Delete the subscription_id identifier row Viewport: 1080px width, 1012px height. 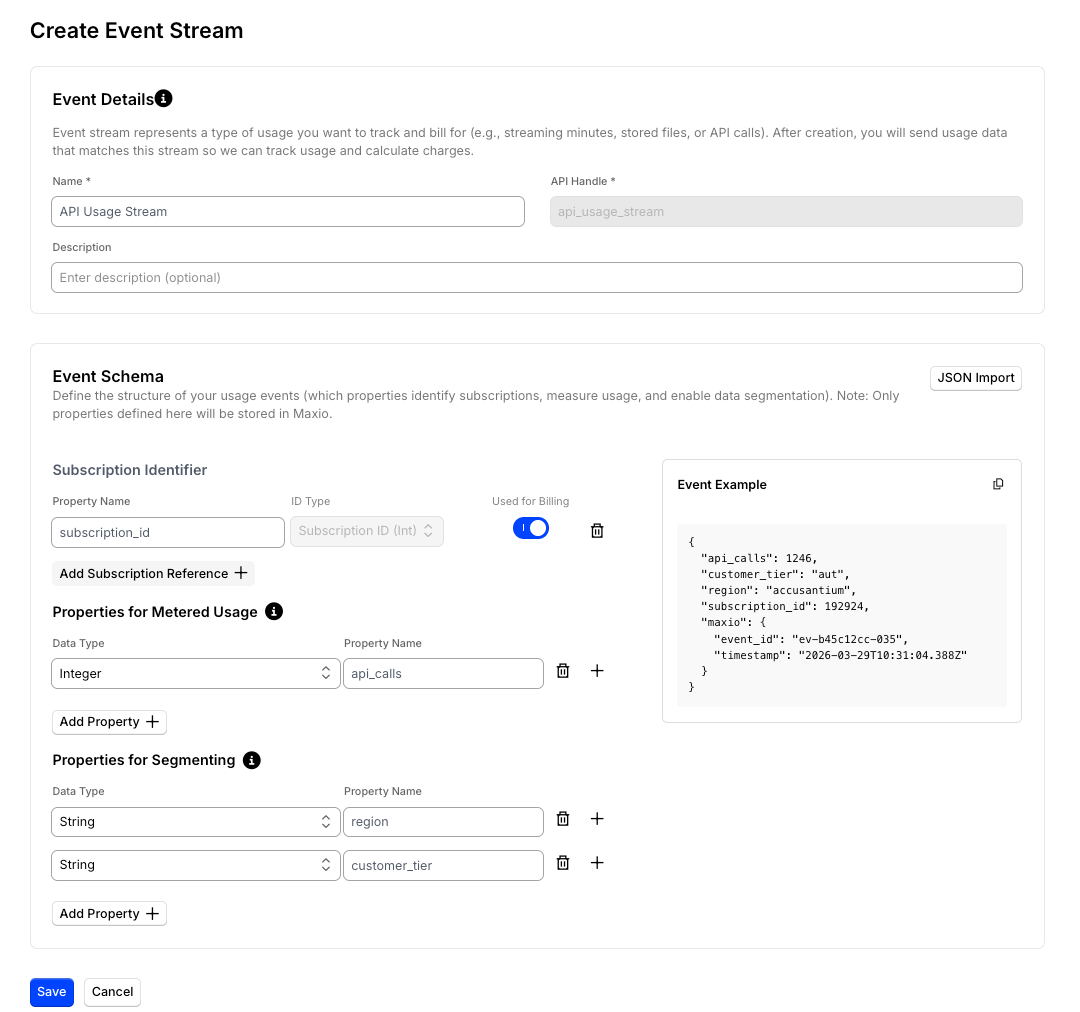click(597, 530)
